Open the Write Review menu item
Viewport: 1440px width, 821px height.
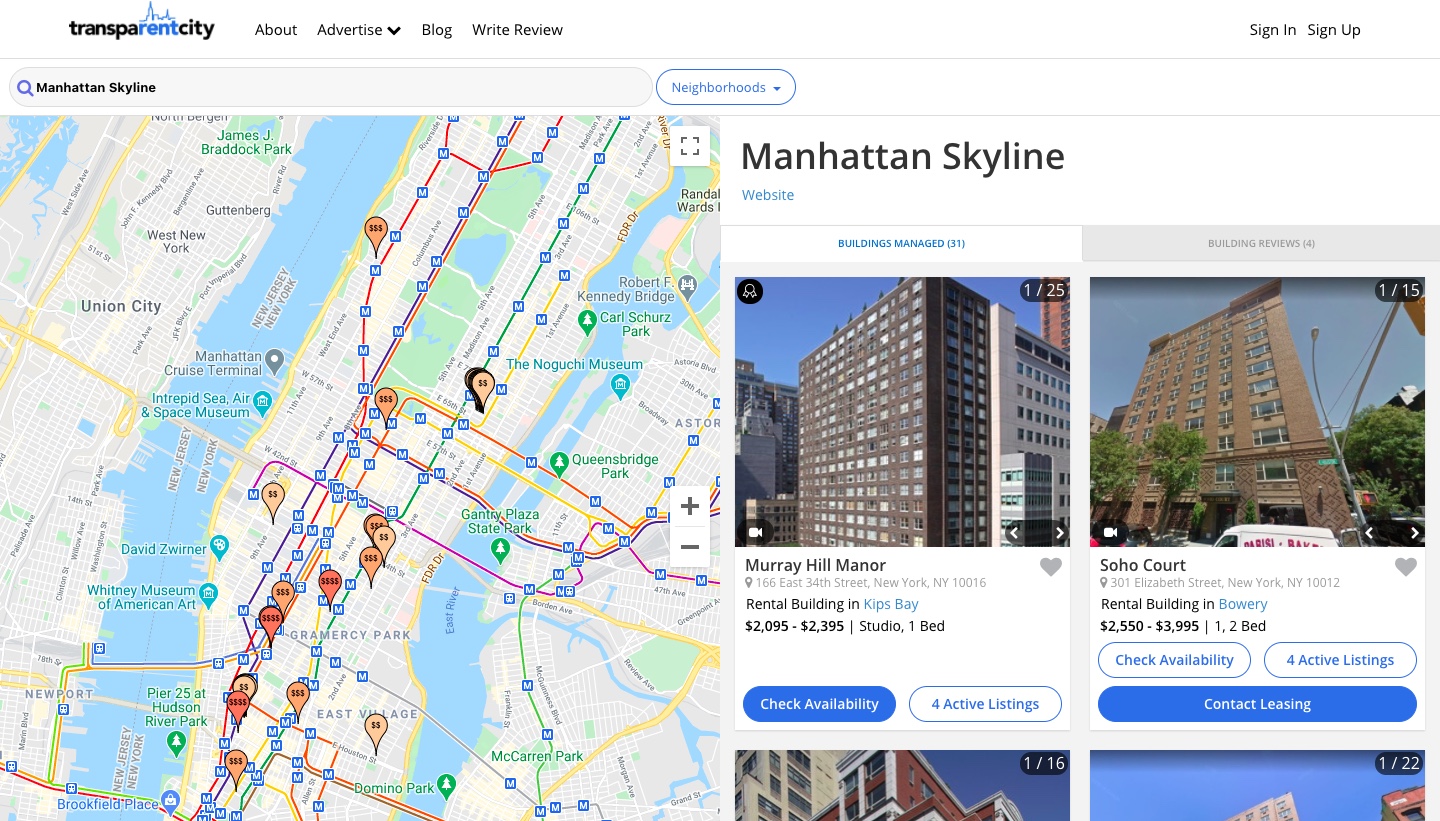(x=517, y=30)
